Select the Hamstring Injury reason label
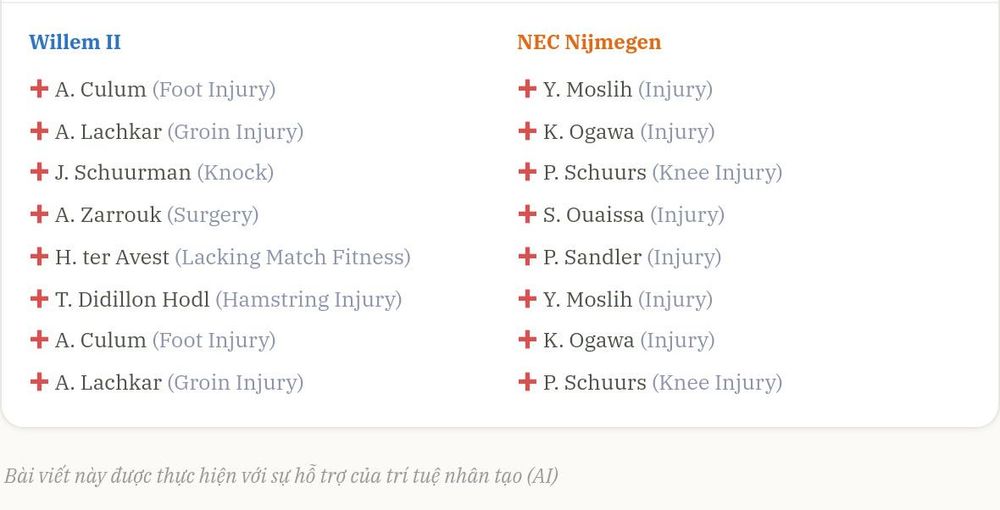This screenshot has width=1000, height=510. click(309, 300)
